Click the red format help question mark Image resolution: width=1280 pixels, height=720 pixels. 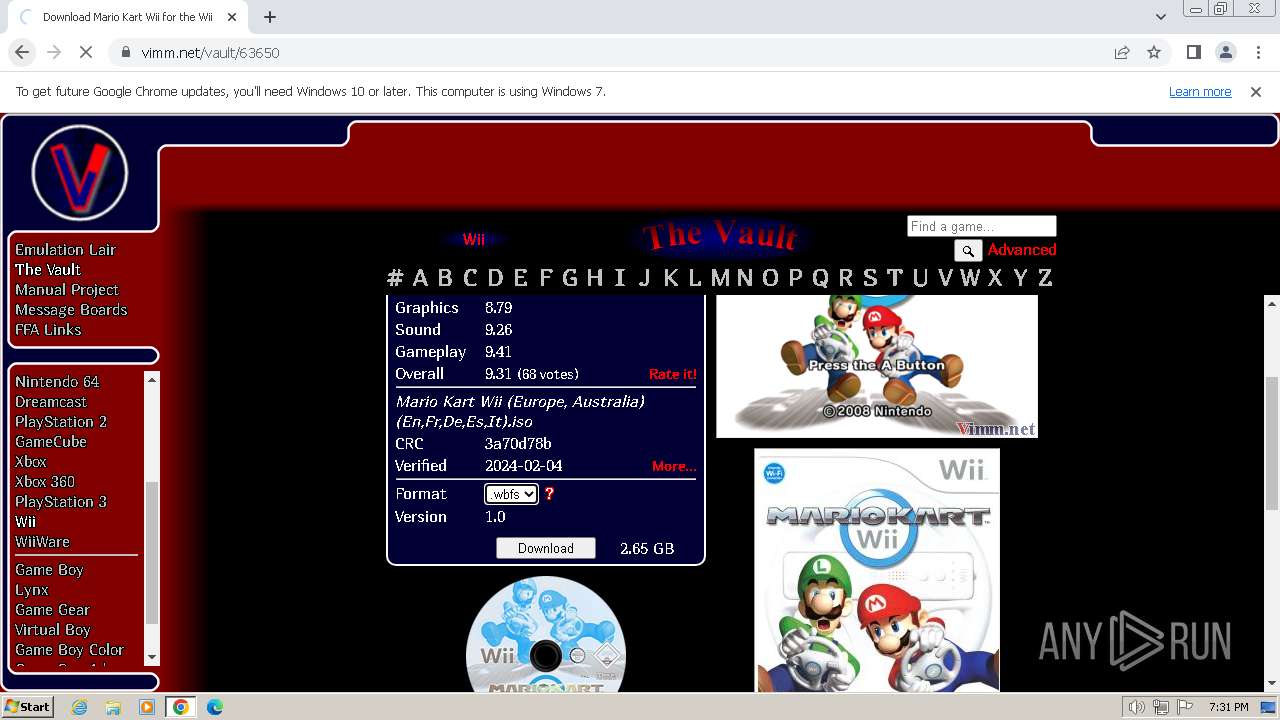click(549, 494)
